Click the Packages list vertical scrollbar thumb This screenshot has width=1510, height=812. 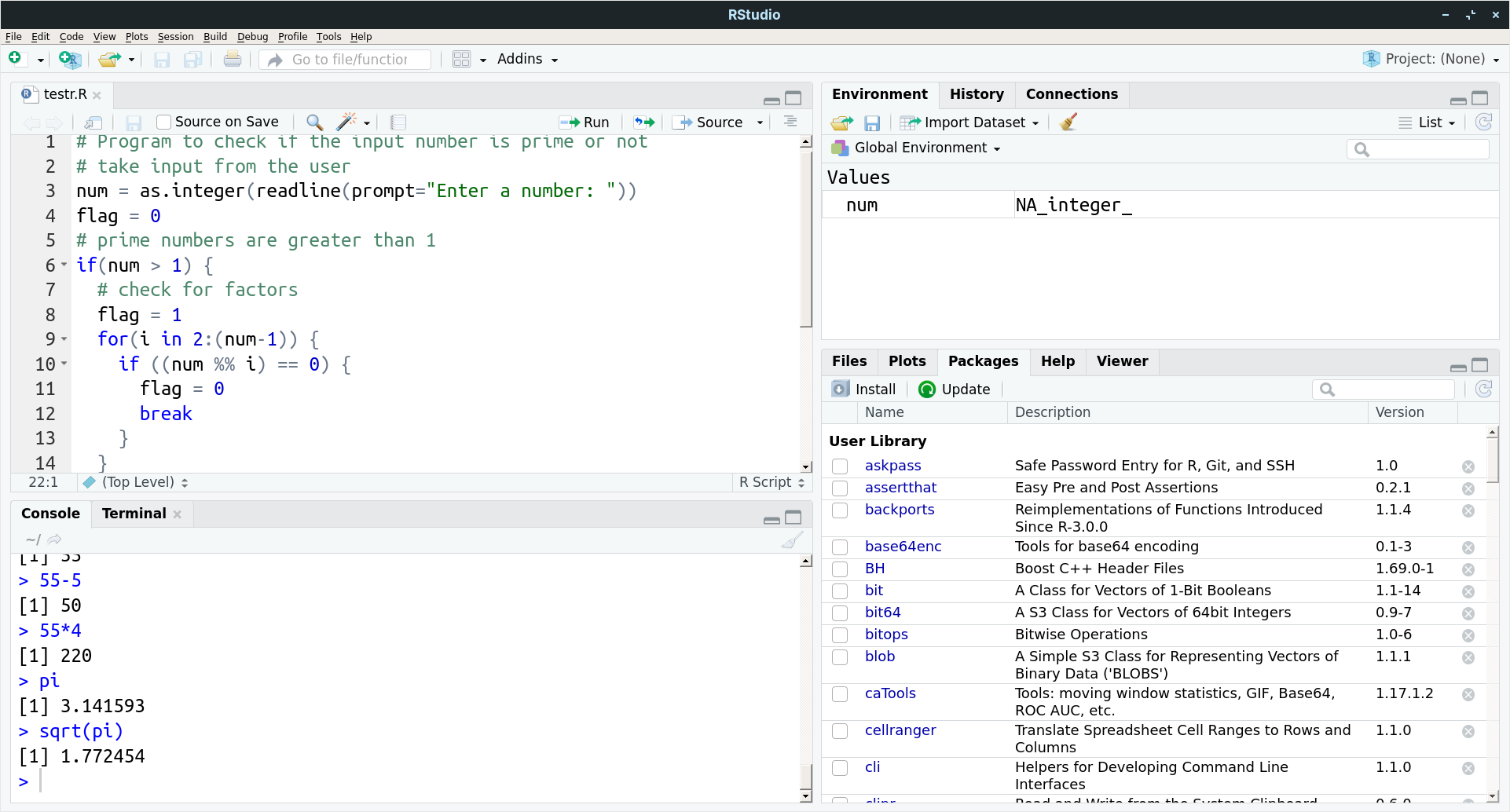pos(1493,460)
